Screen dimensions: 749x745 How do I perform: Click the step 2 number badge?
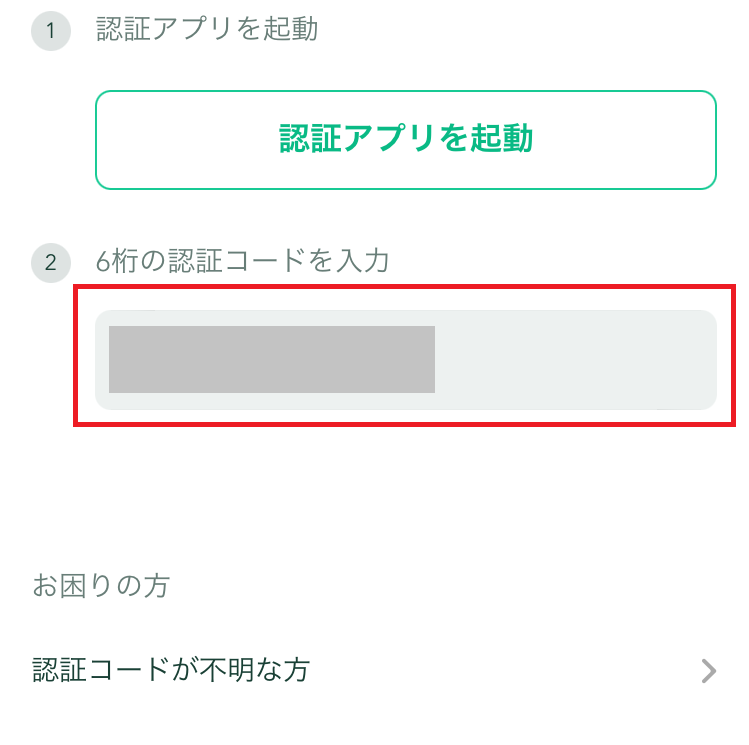pos(51,264)
